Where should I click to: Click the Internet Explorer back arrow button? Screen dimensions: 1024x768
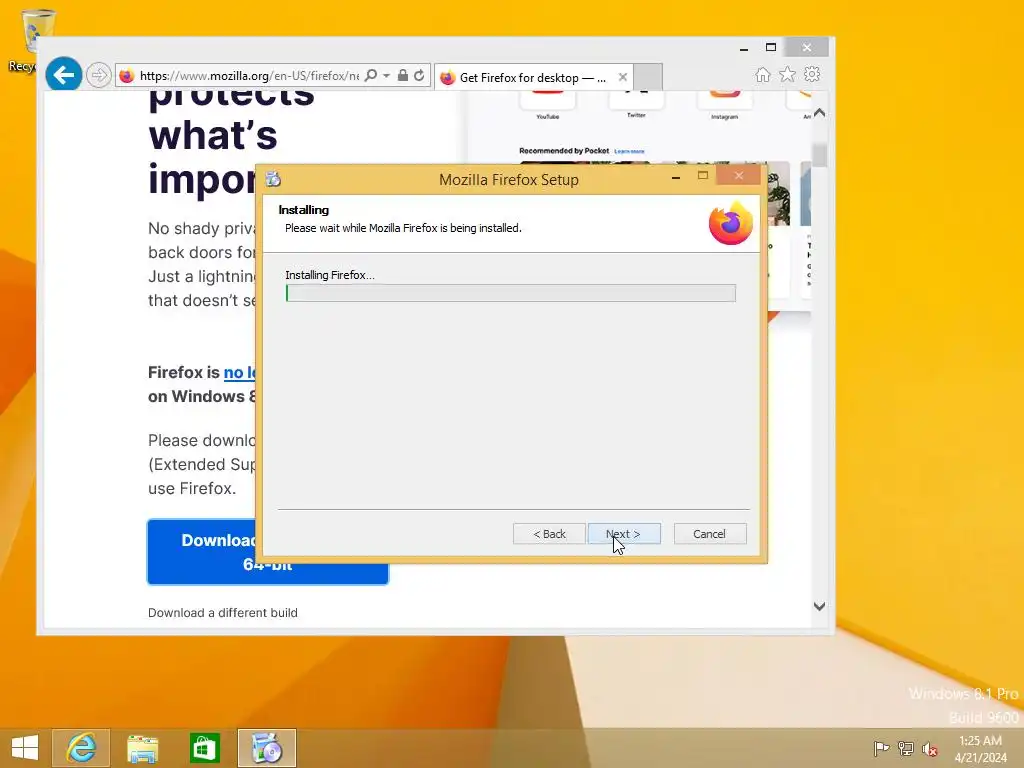pyautogui.click(x=63, y=75)
